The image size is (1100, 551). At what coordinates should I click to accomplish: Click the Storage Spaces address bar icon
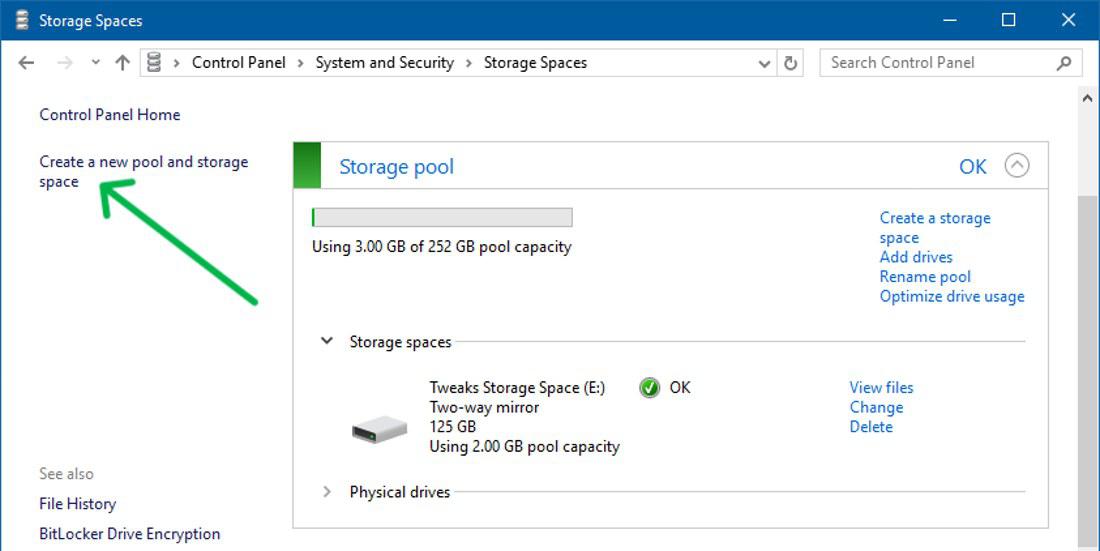point(154,63)
